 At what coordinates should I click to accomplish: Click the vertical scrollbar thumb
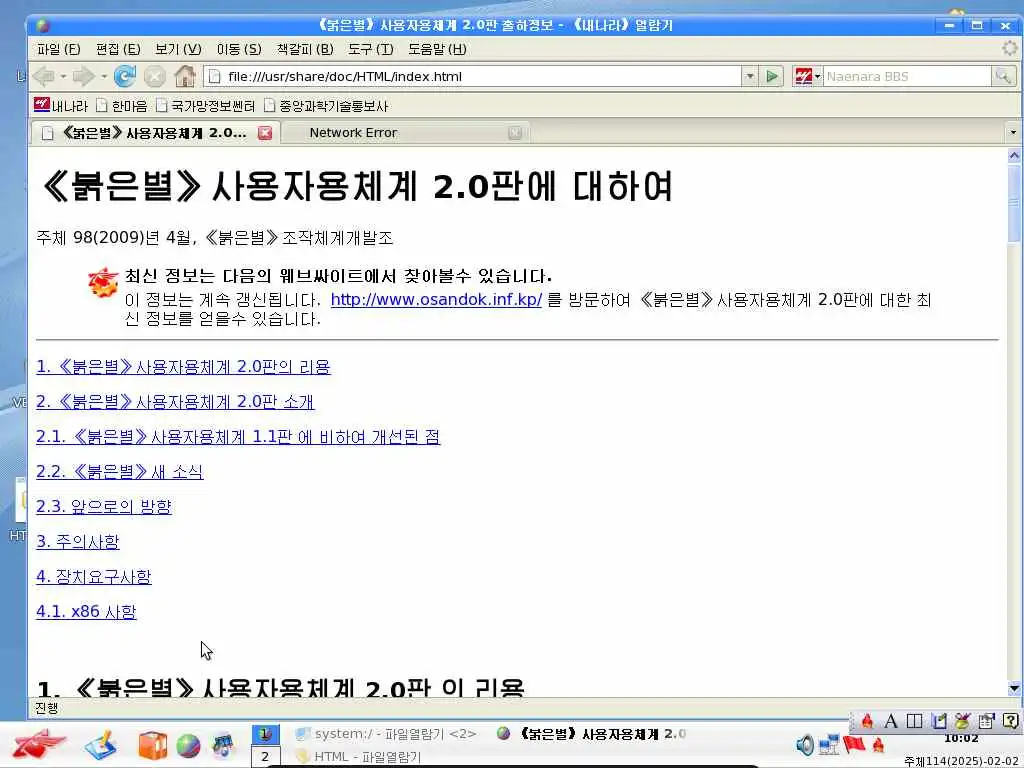(1014, 203)
